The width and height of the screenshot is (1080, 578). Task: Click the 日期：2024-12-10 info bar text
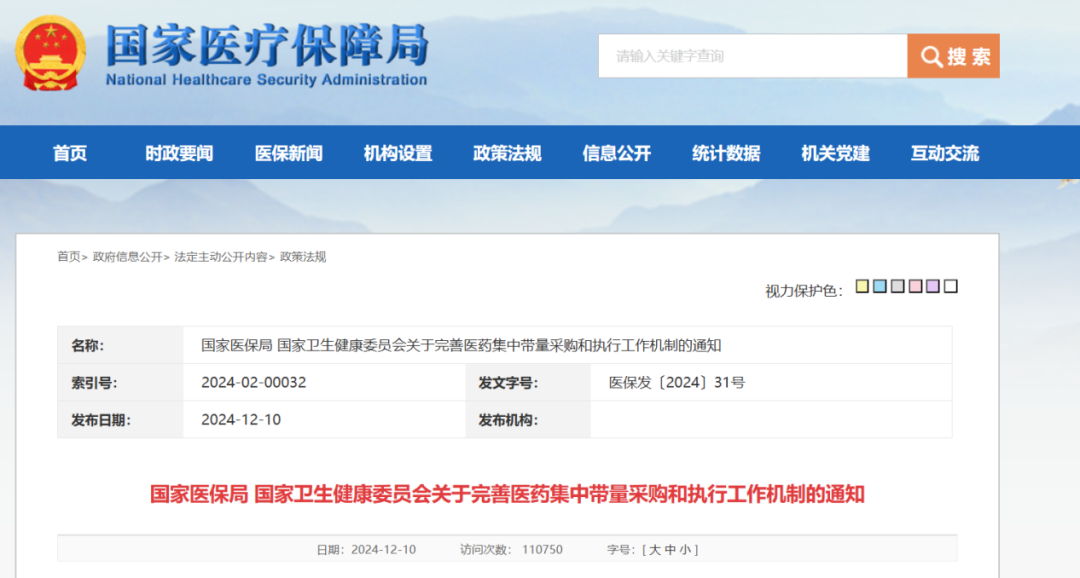(x=366, y=550)
